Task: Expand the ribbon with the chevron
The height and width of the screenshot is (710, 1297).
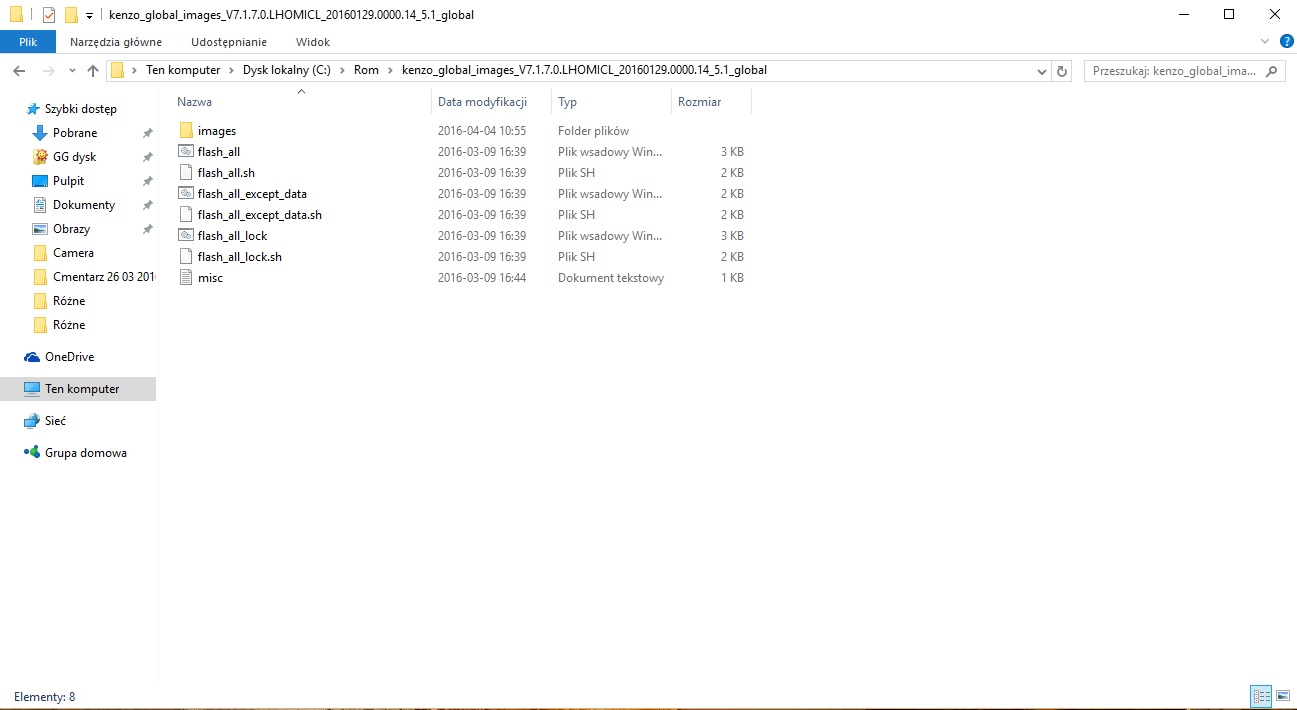Action: (x=1266, y=41)
